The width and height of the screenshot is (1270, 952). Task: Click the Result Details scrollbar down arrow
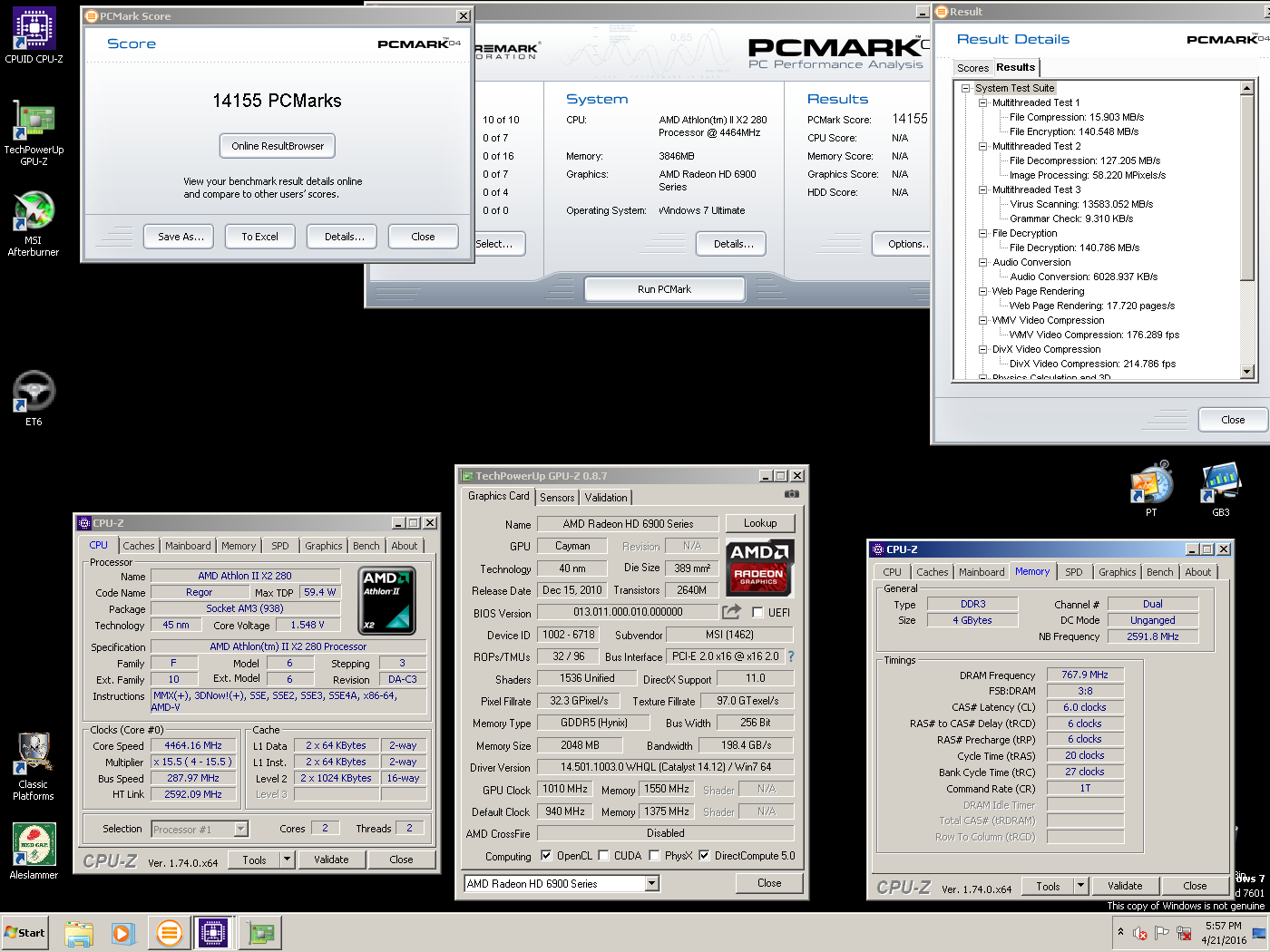[x=1246, y=372]
